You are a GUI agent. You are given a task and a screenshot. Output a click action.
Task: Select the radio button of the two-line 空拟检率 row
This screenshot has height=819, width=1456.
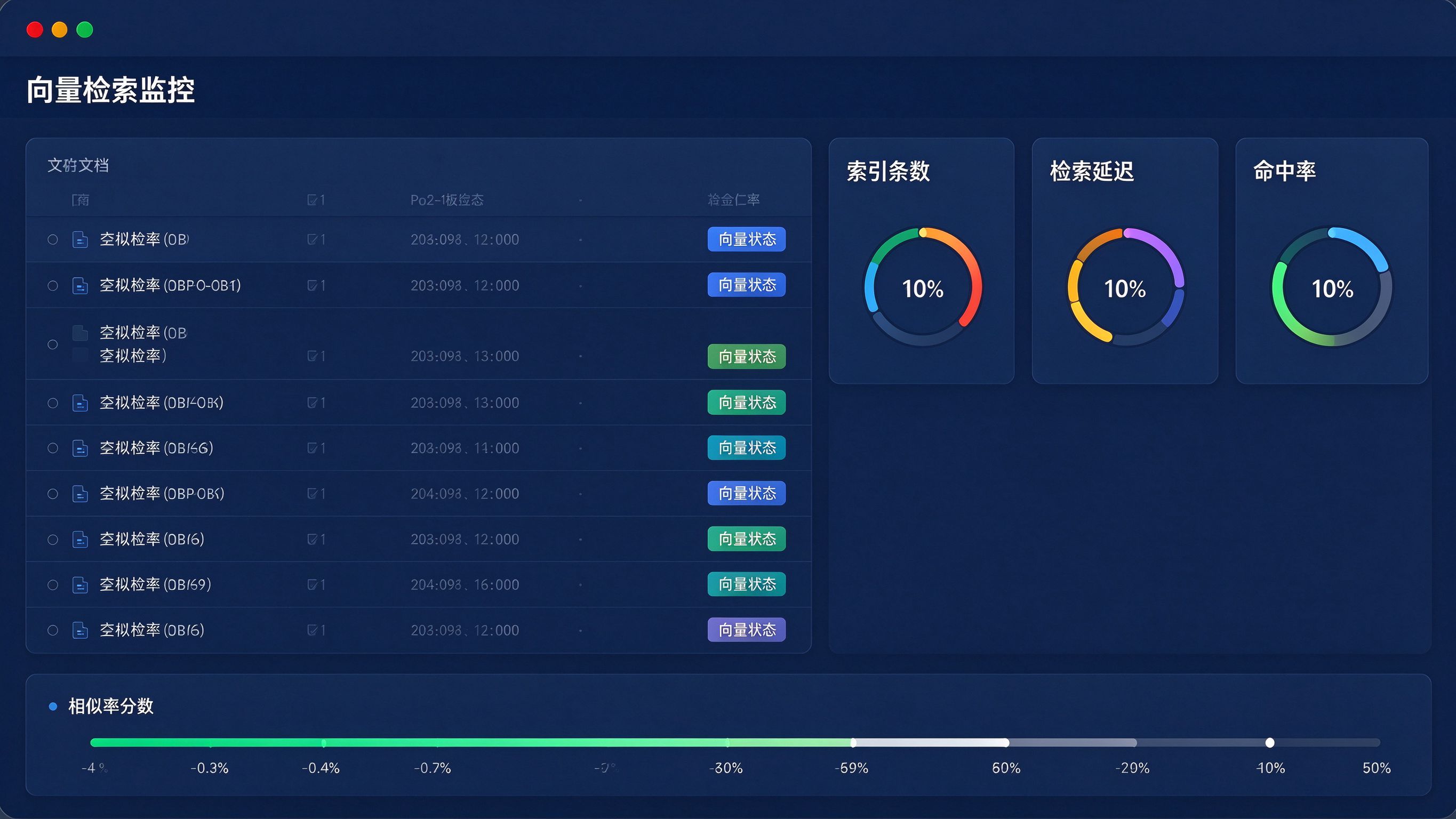pos(53,344)
